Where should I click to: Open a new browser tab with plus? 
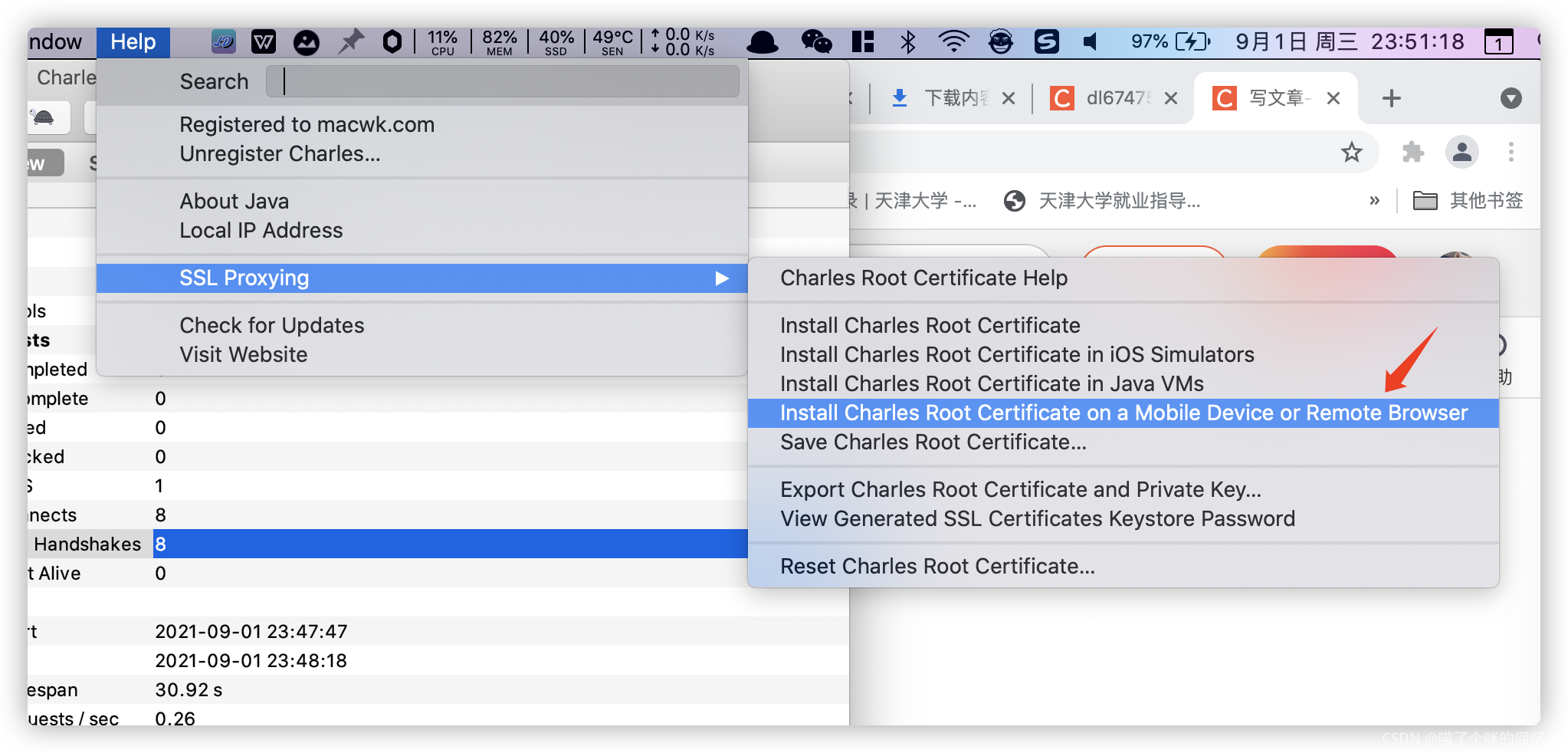pos(1392,98)
